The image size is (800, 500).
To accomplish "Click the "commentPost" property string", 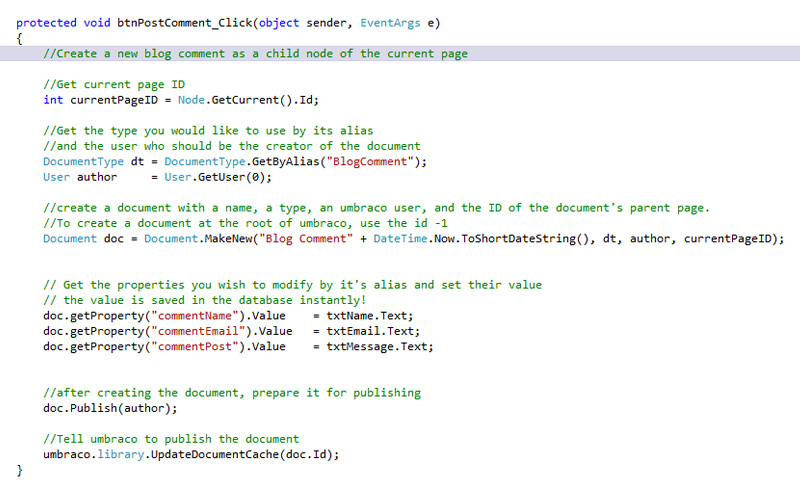I will click(x=195, y=346).
